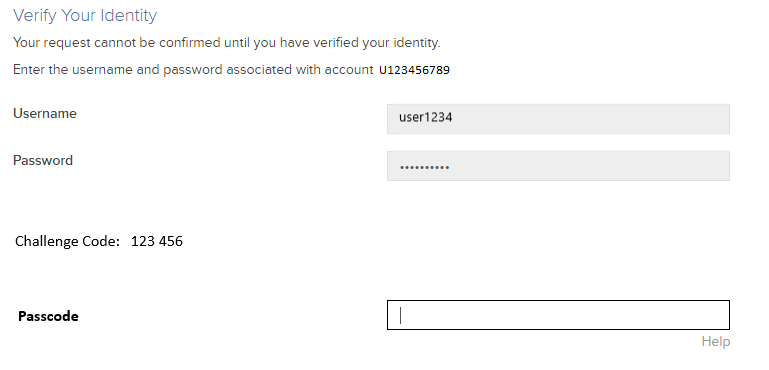Click the Password label text
Screen dimensions: 769x370
(x=43, y=160)
